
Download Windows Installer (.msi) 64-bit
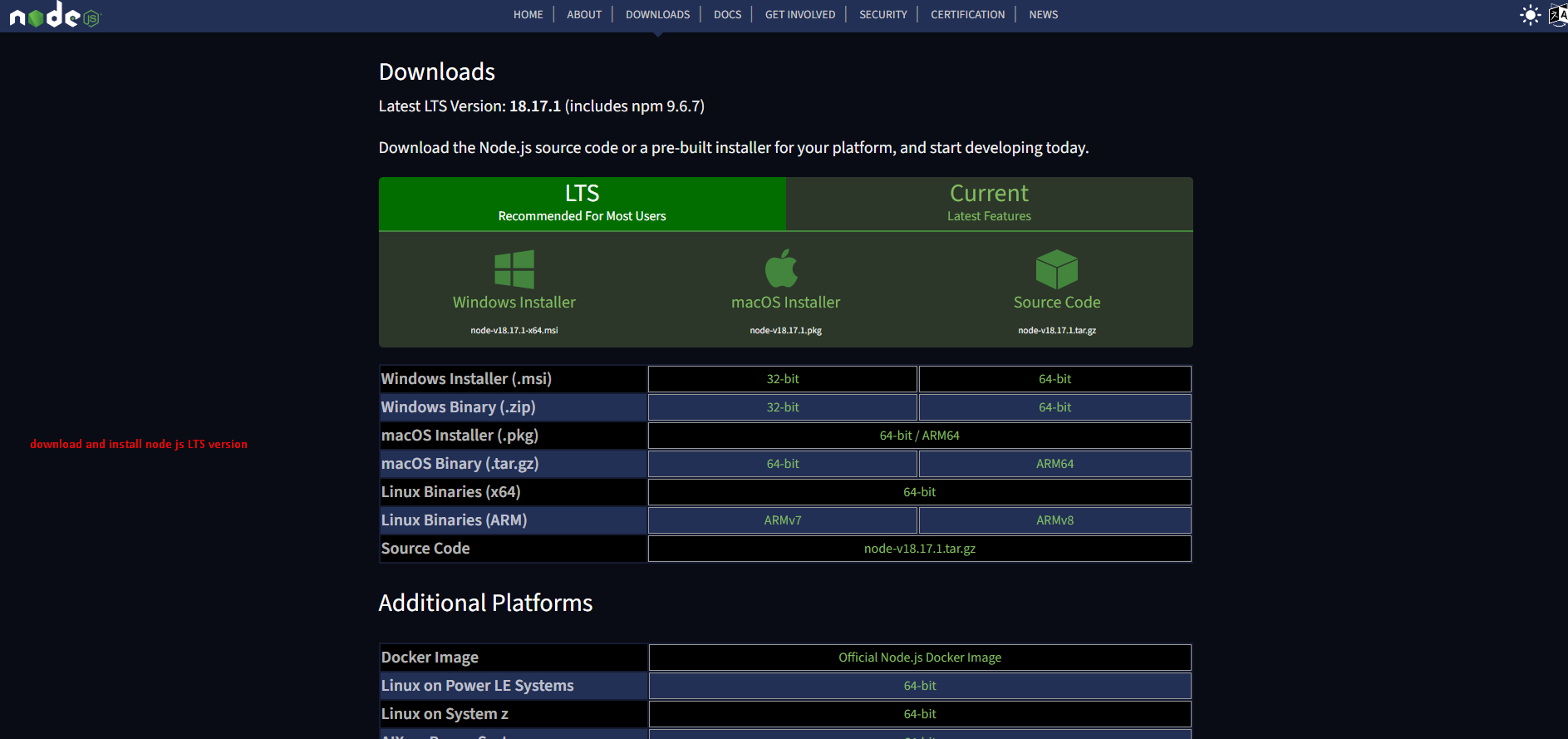coord(1055,379)
